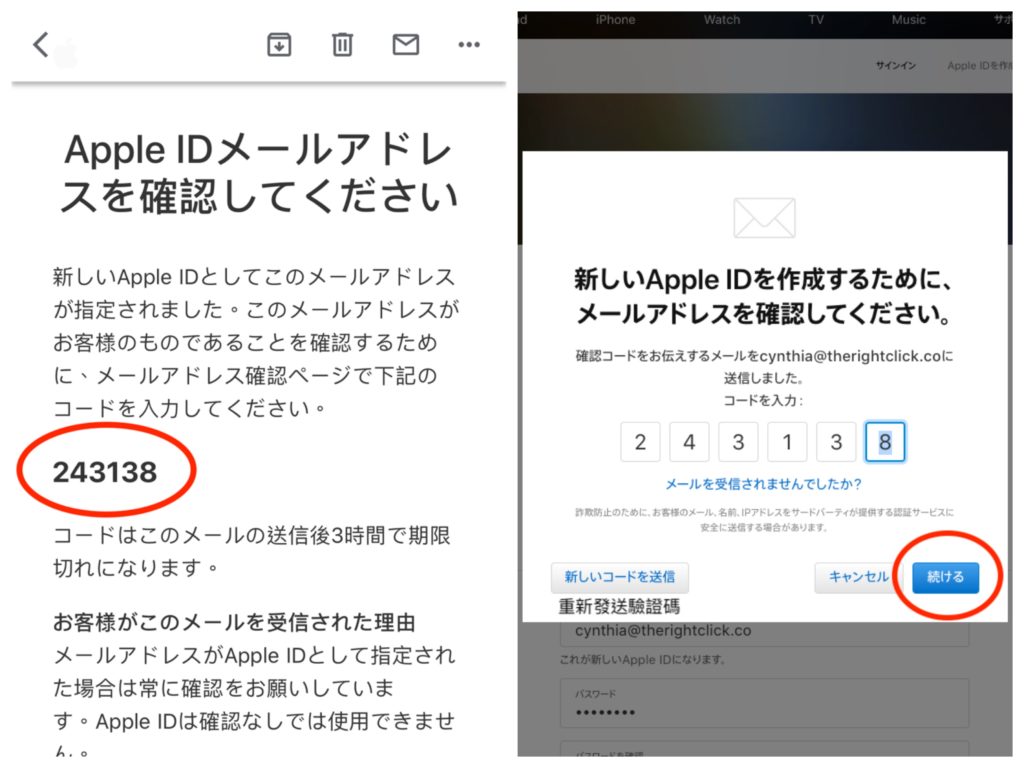Click the password field behind the dialog
Viewport: 1024px width, 768px height.
click(764, 703)
